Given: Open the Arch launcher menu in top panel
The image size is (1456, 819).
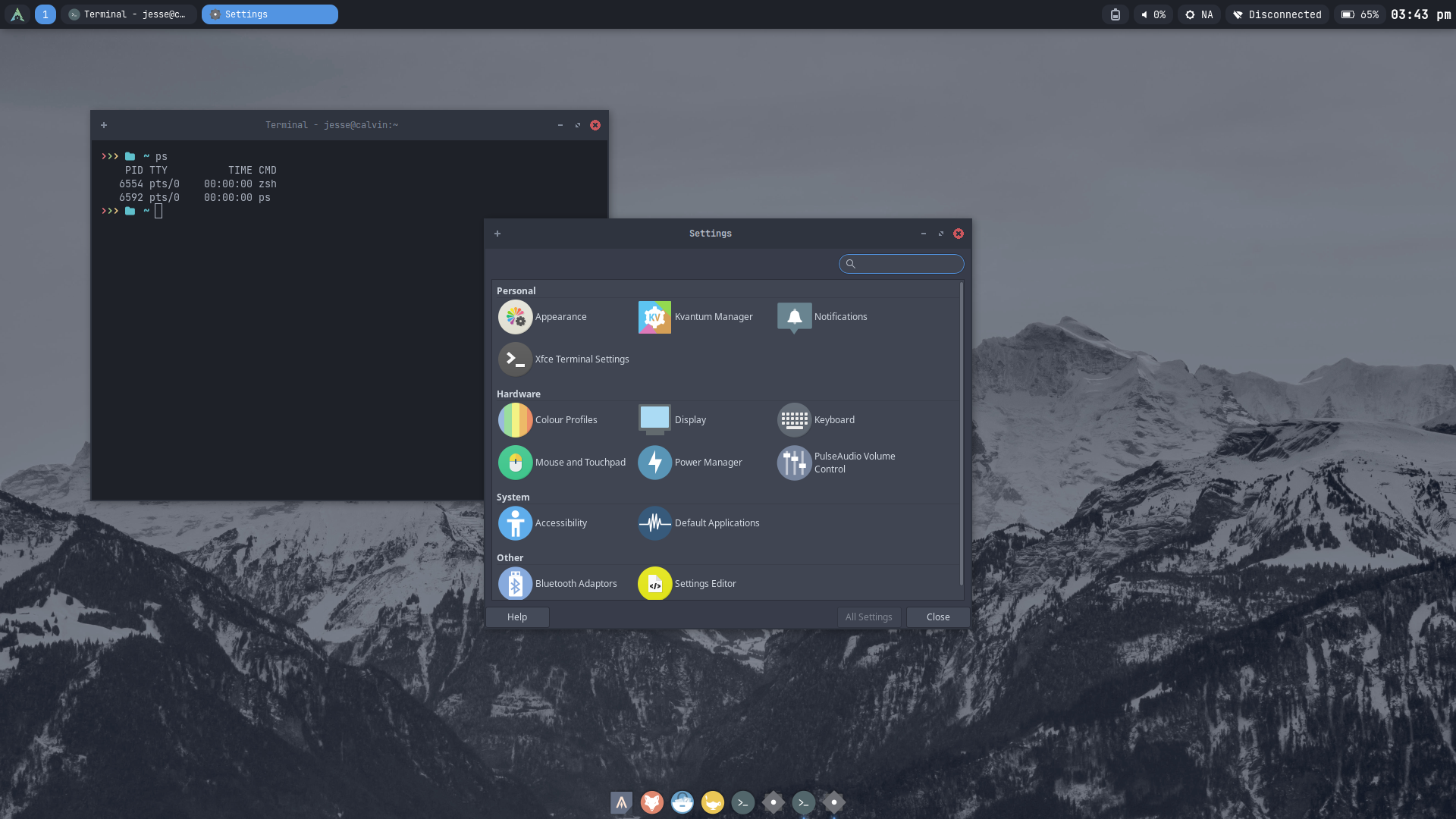Looking at the screenshot, I should 17,14.
